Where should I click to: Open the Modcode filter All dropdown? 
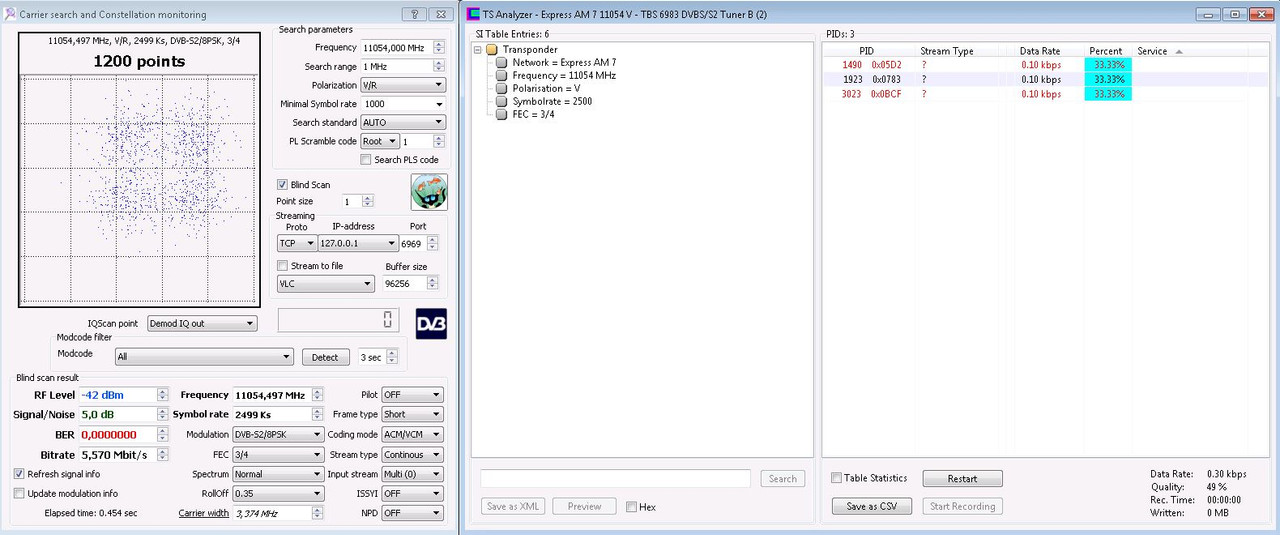pyautogui.click(x=204, y=356)
